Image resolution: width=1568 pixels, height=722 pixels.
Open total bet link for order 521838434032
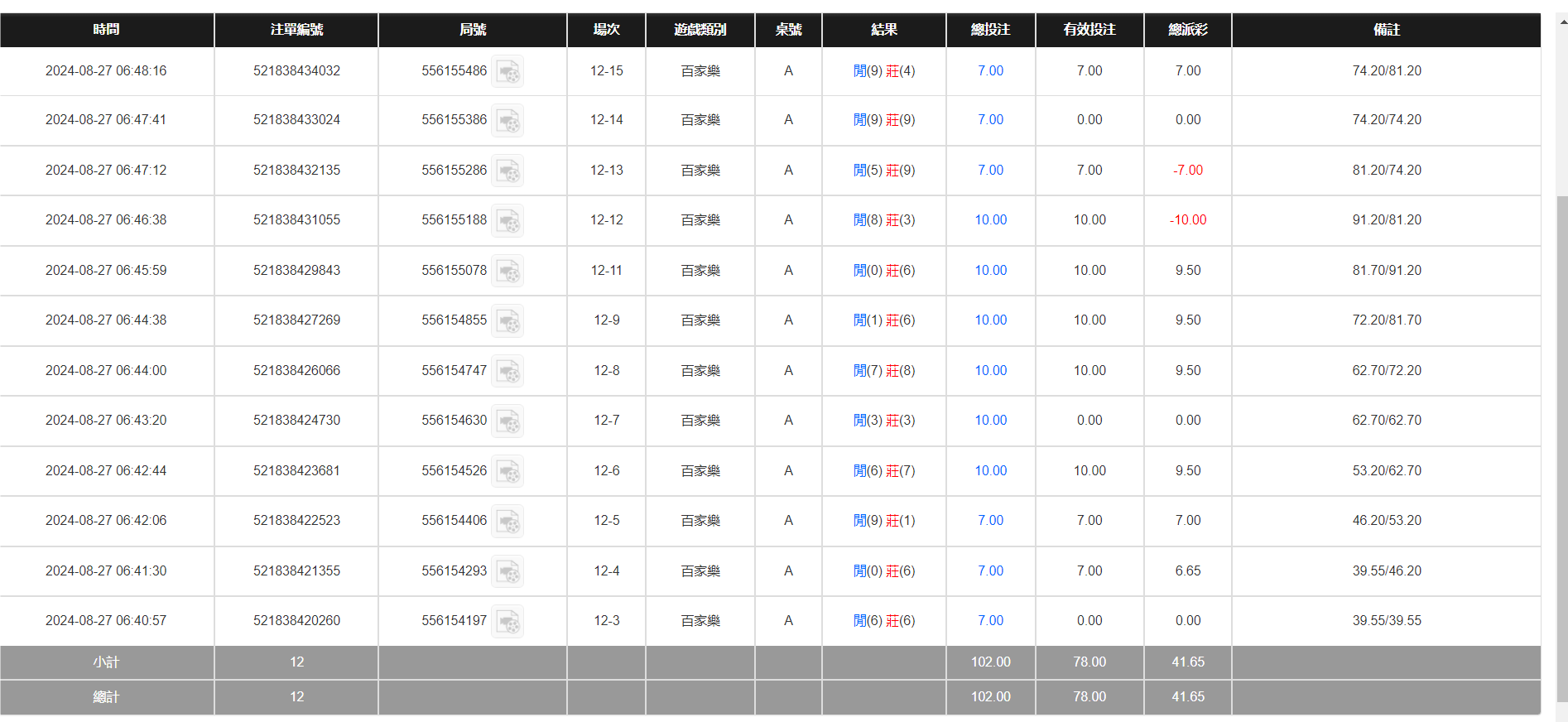990,71
